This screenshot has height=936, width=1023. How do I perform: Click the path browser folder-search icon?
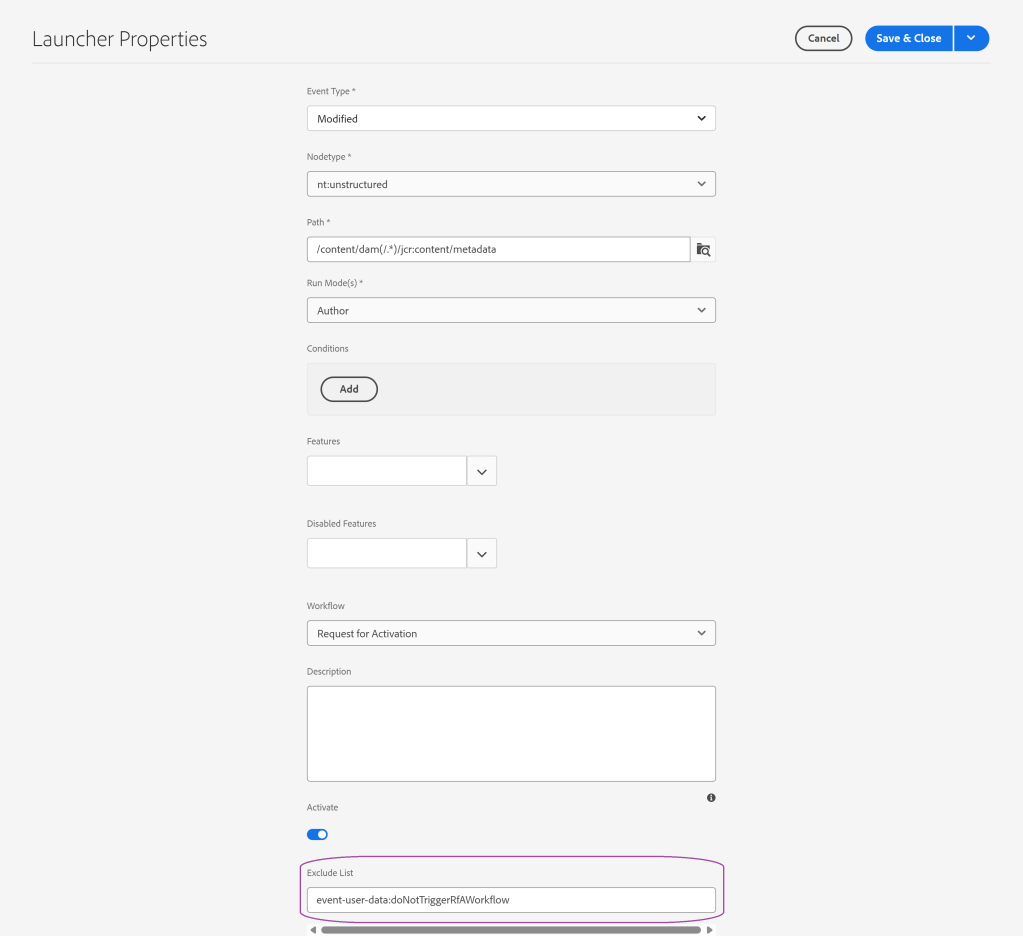703,249
